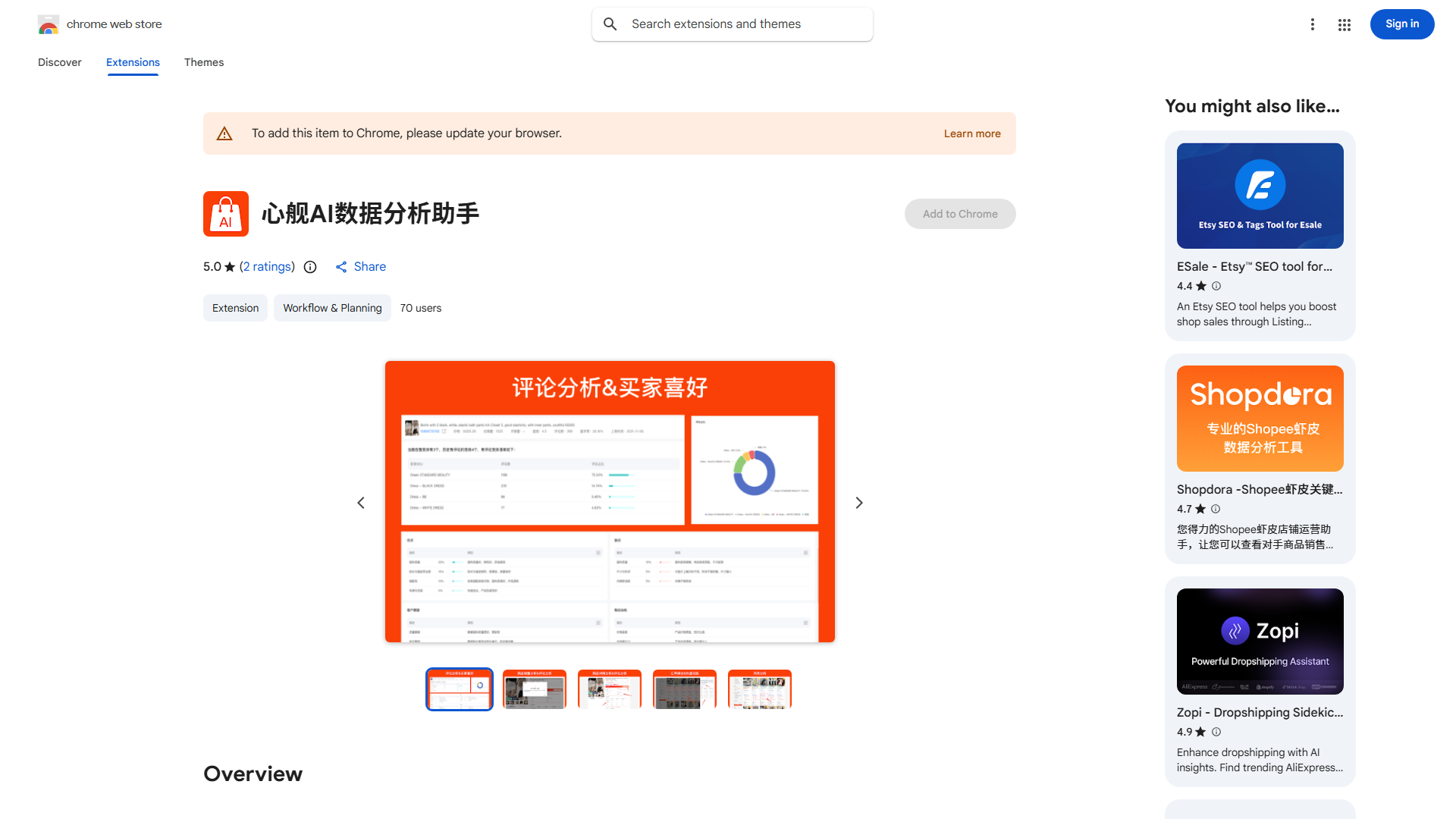1456x819 pixels.
Task: Click inside the search extensions field
Action: (x=728, y=24)
